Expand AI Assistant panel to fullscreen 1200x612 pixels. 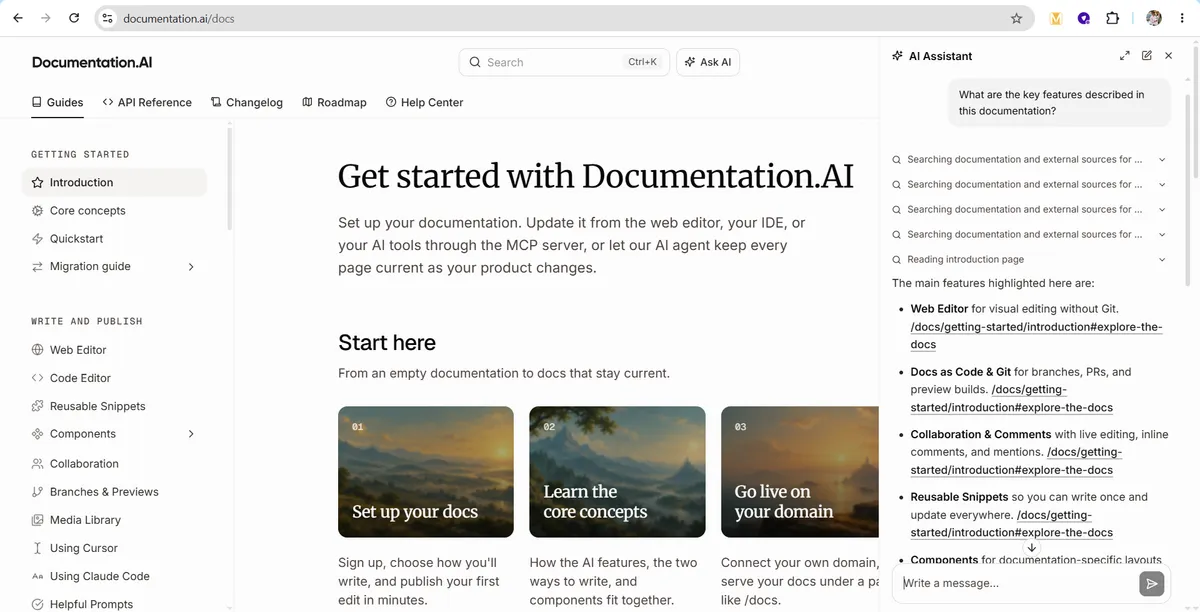[x=1125, y=56]
